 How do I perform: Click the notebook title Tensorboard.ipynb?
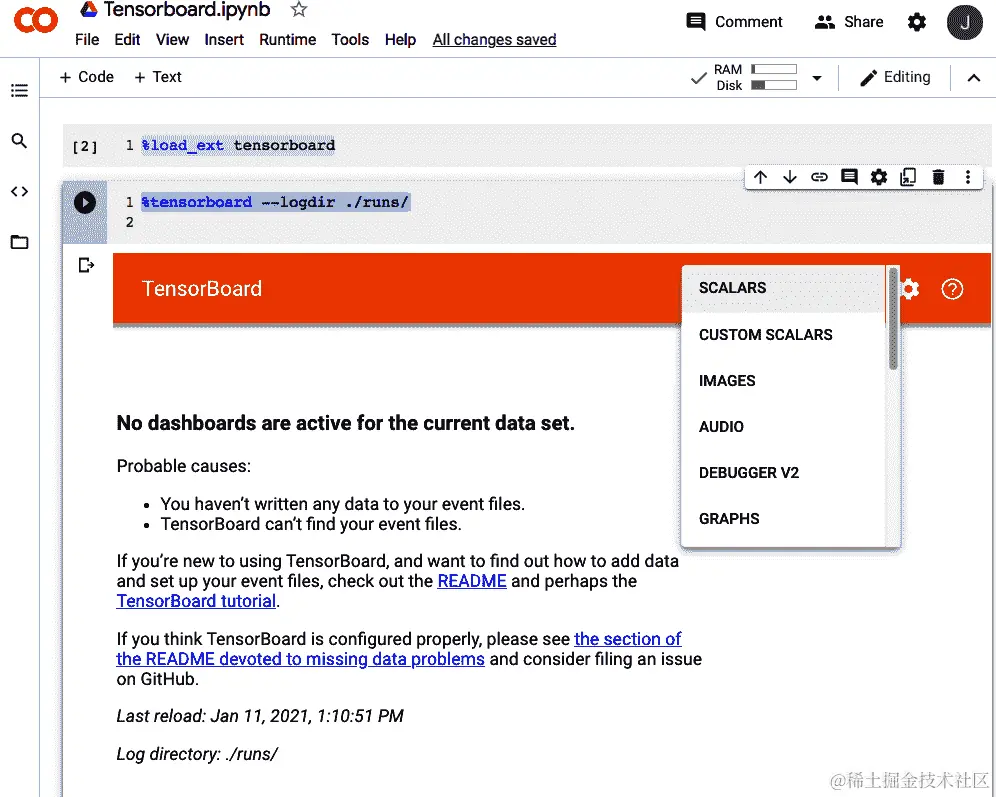187,10
